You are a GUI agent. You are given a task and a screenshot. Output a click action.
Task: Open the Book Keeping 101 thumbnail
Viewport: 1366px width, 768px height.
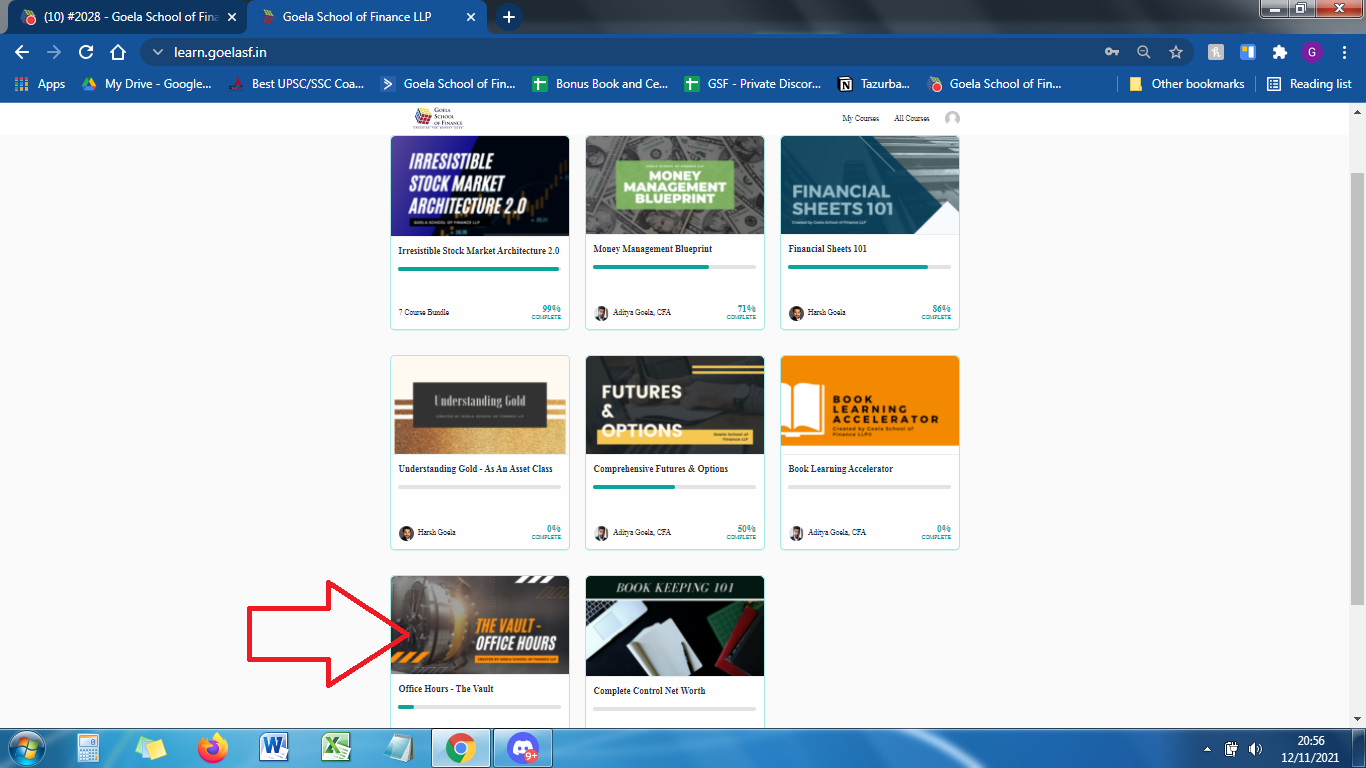click(x=675, y=625)
